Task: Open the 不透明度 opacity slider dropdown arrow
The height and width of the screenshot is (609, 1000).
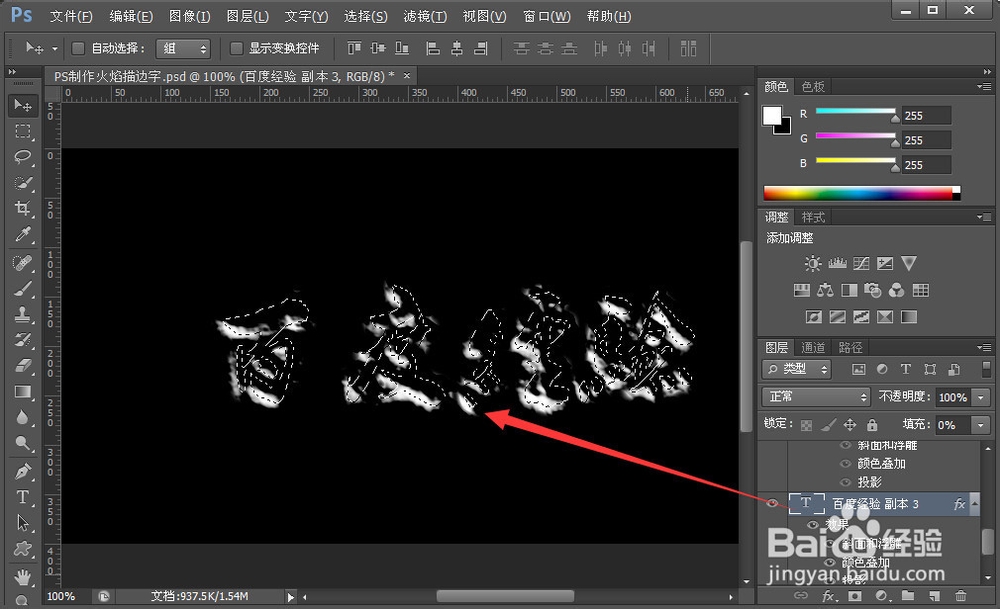Action: [x=980, y=397]
